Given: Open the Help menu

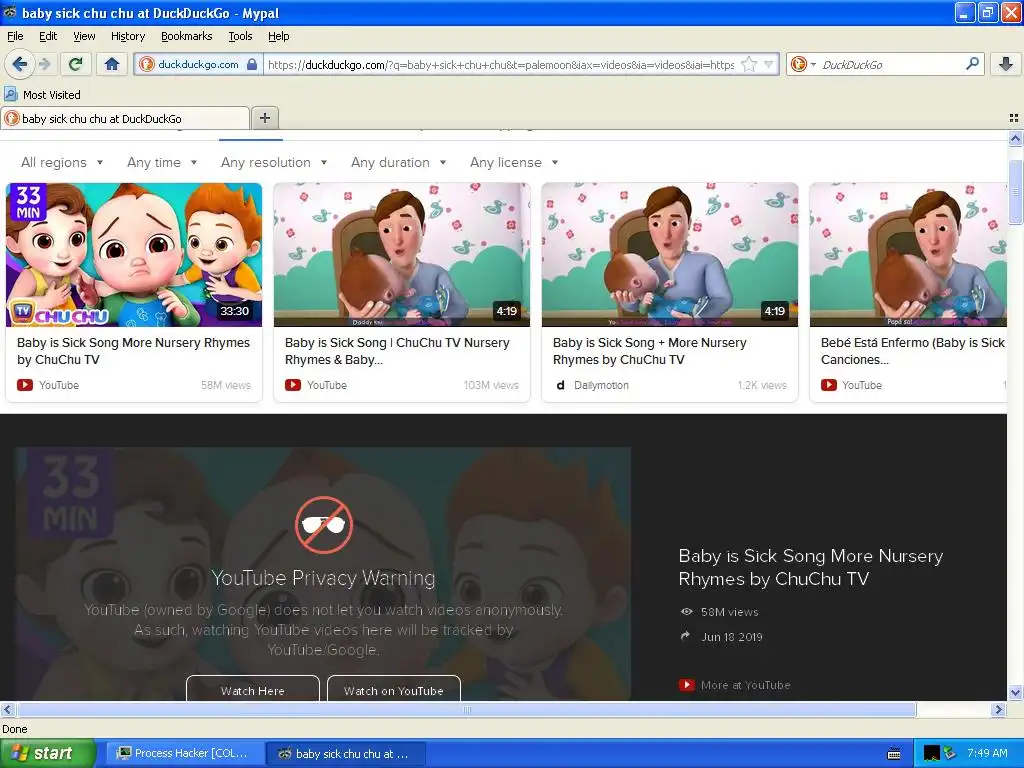Looking at the screenshot, I should point(278,36).
